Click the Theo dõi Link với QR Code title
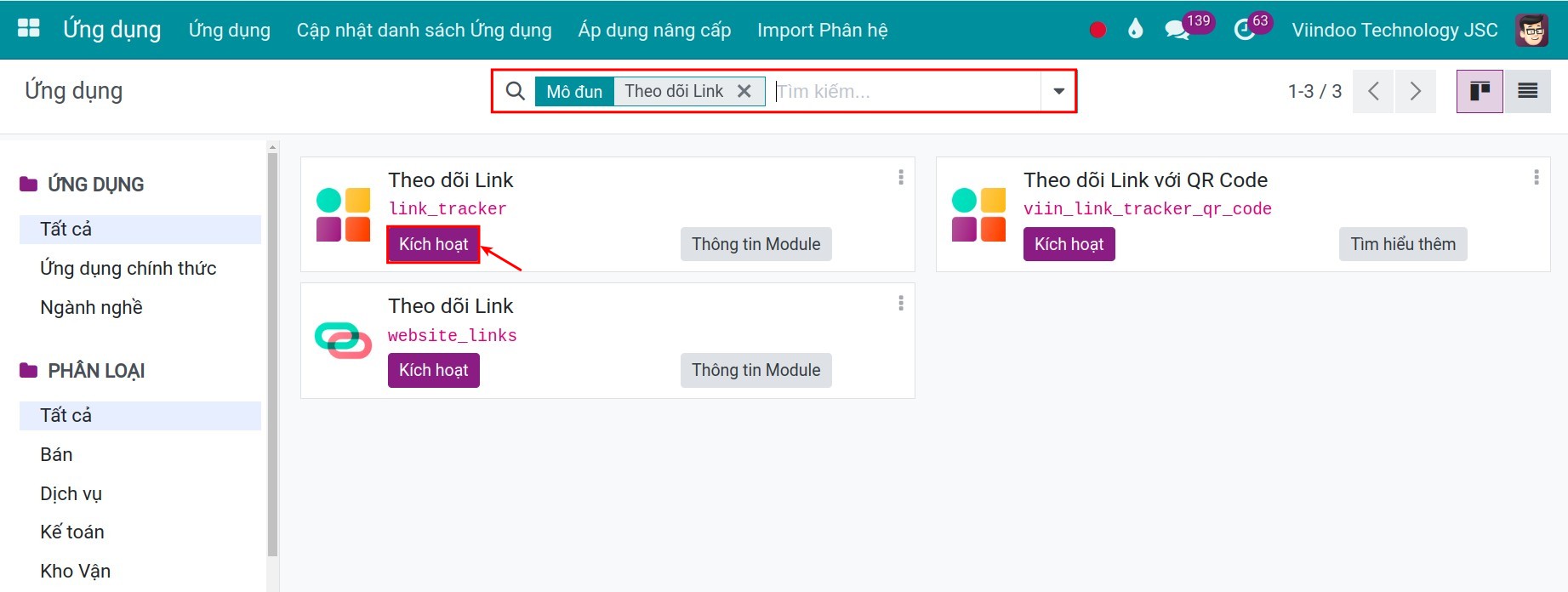This screenshot has height=592, width=1568. (x=1145, y=180)
